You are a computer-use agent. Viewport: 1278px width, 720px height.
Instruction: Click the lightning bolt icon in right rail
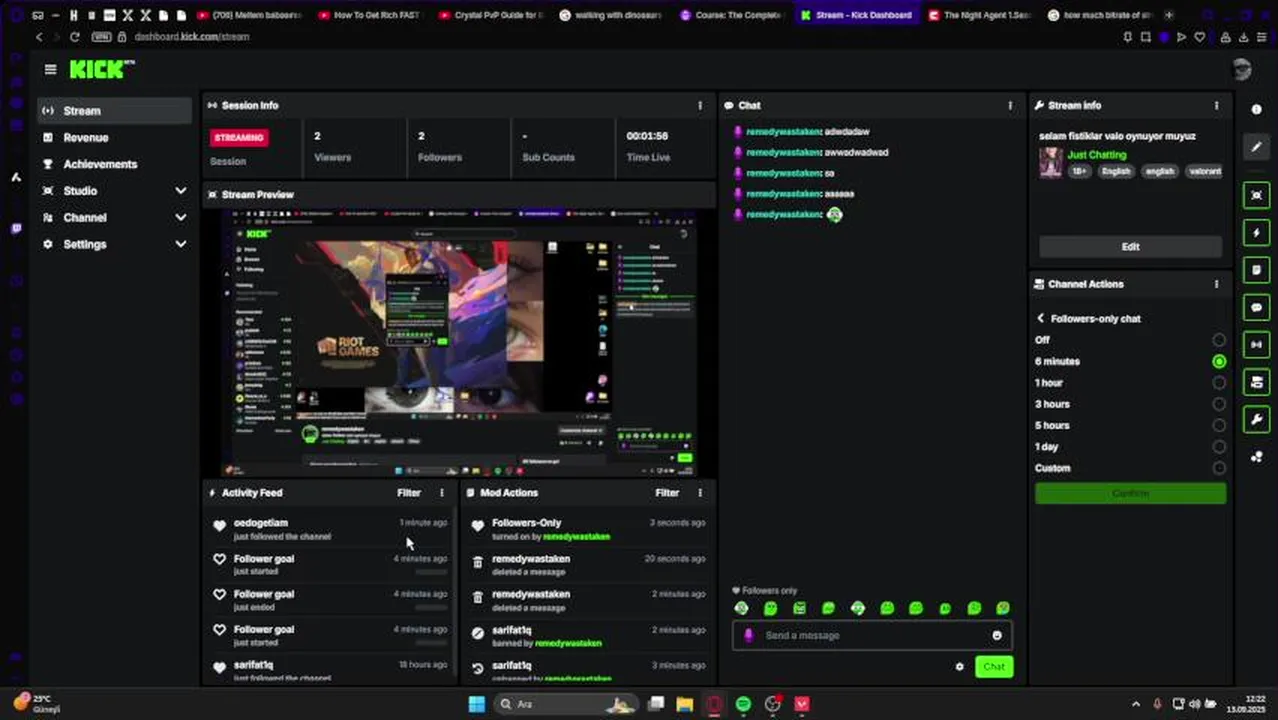tap(1257, 232)
